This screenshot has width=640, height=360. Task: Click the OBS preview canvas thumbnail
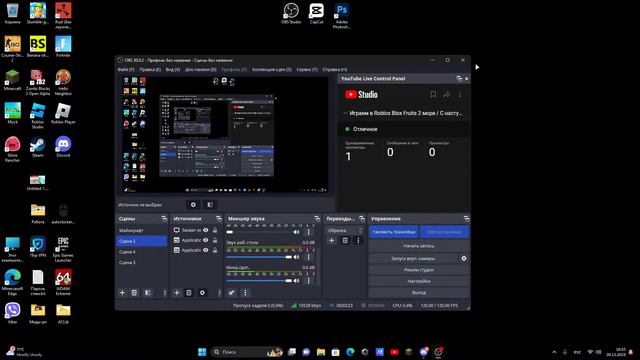(225, 134)
